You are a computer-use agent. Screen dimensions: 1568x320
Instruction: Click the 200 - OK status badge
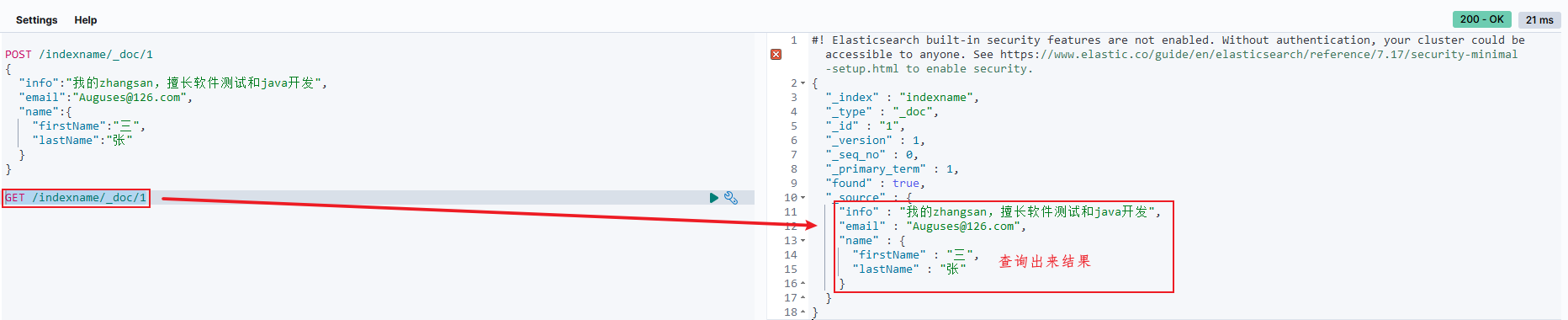click(1482, 19)
